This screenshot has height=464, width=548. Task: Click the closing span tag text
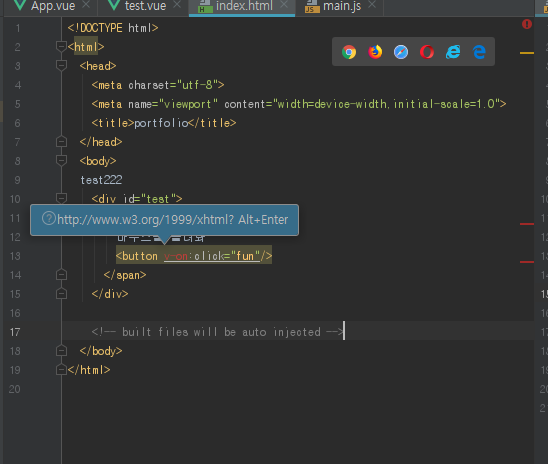point(125,275)
